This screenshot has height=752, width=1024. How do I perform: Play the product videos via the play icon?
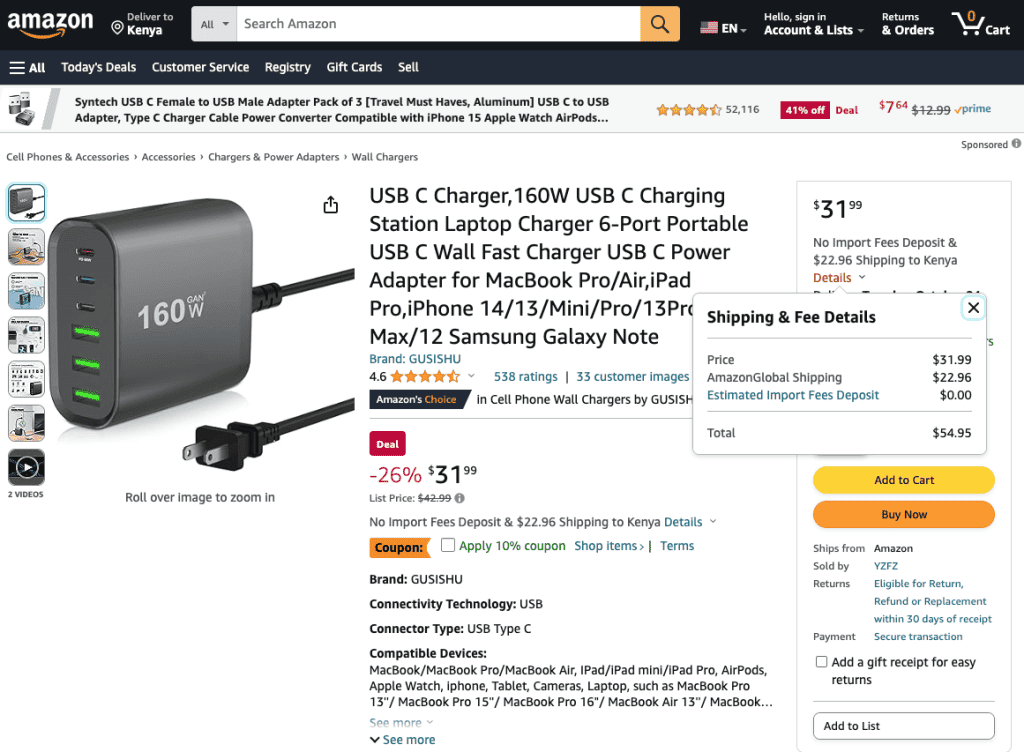pyautogui.click(x=26, y=466)
